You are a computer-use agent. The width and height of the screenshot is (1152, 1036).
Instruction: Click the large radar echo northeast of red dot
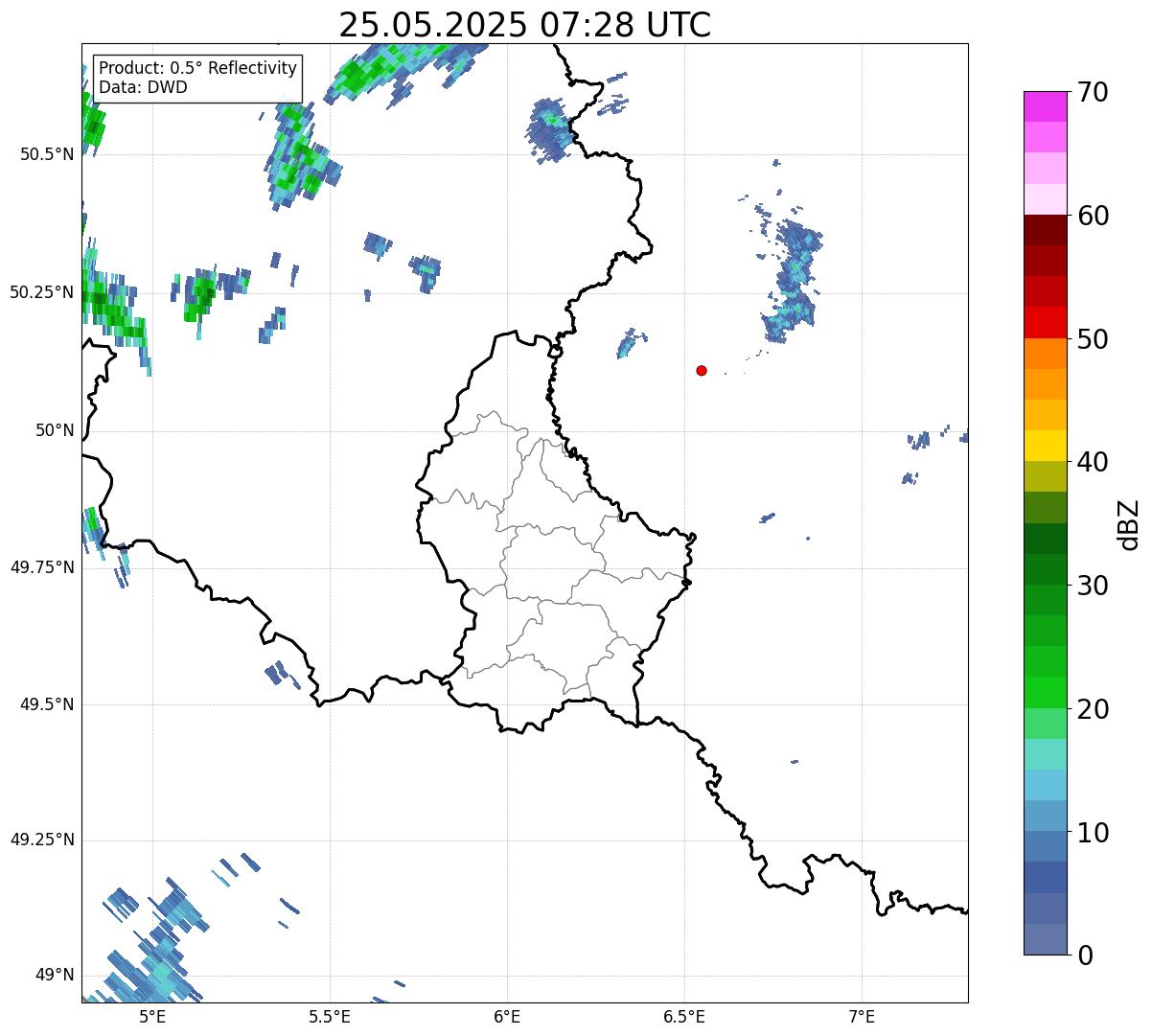(x=794, y=281)
